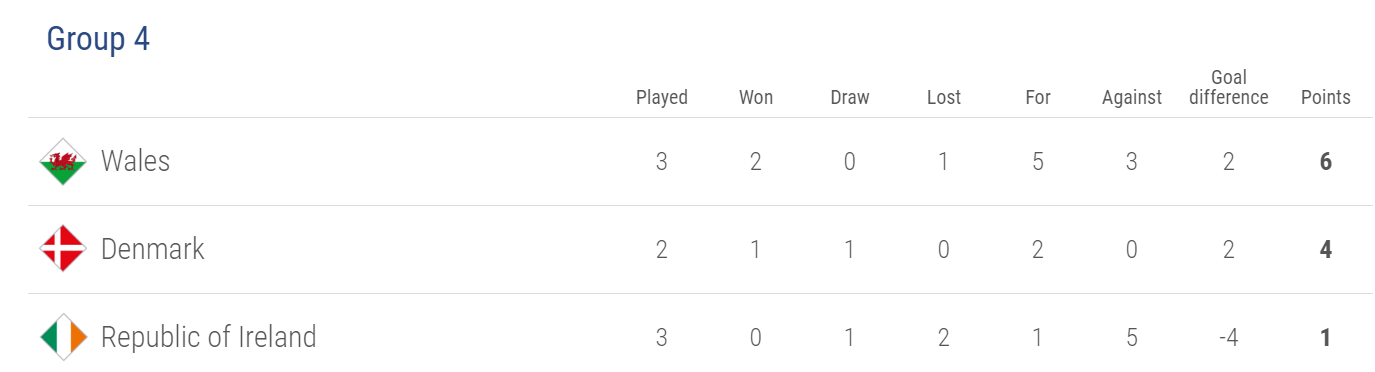Click the Wales flag icon

pyautogui.click(x=63, y=161)
